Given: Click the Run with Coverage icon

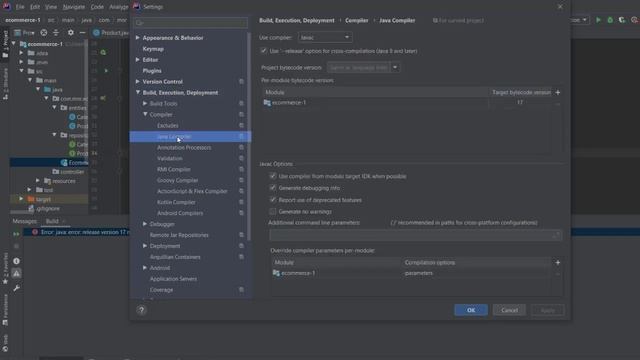Looking at the screenshot, I should pos(622,20).
